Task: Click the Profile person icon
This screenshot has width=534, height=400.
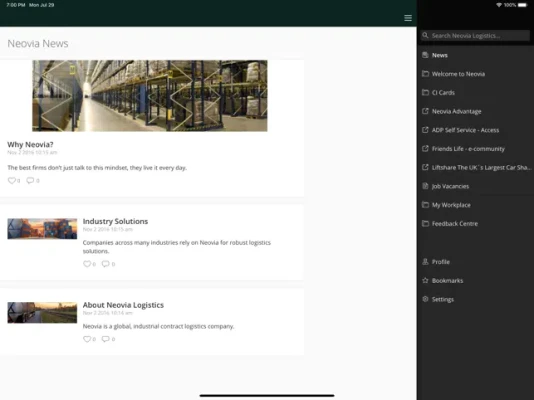Action: click(x=425, y=261)
